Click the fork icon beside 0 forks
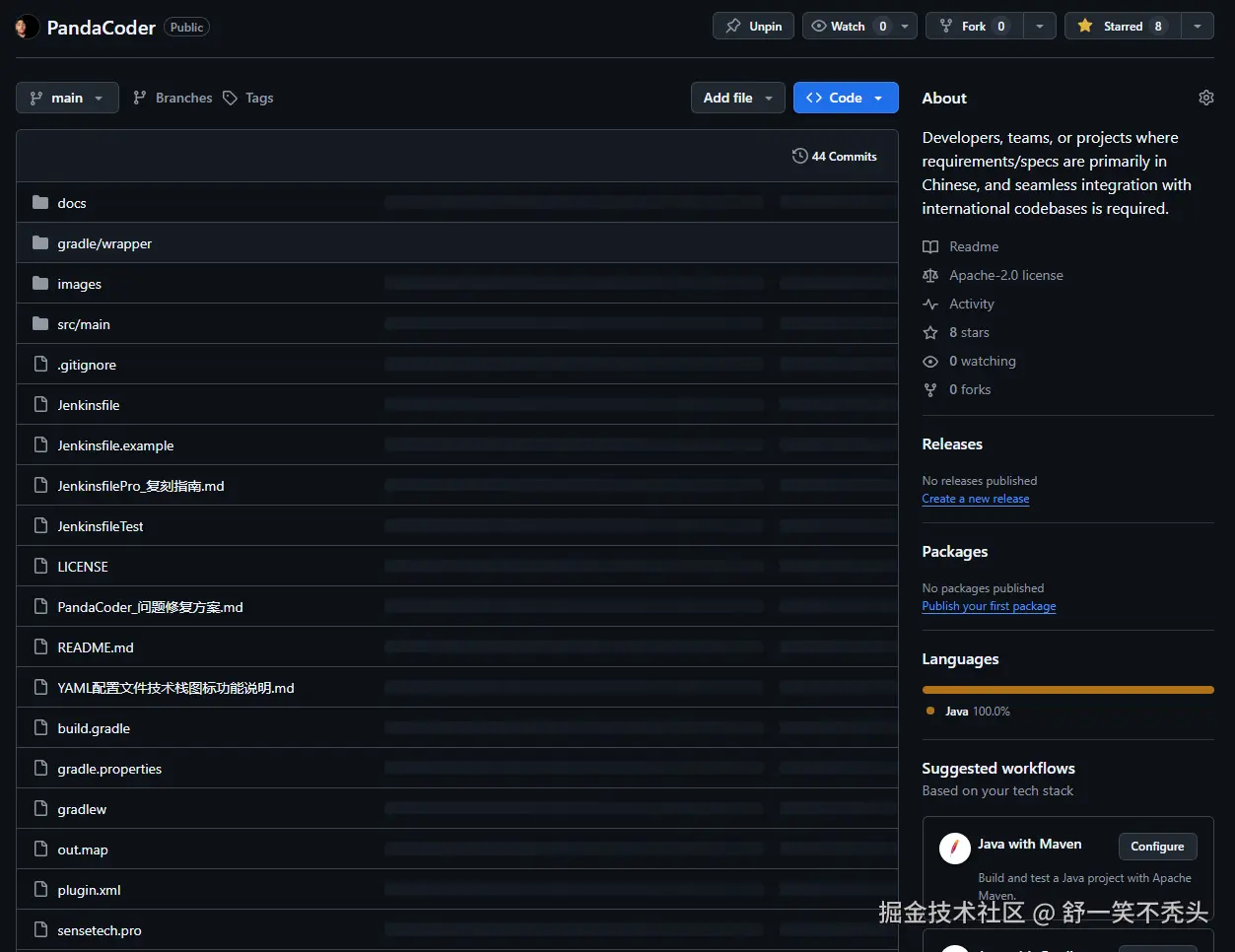The width and height of the screenshot is (1235, 952). [x=930, y=389]
